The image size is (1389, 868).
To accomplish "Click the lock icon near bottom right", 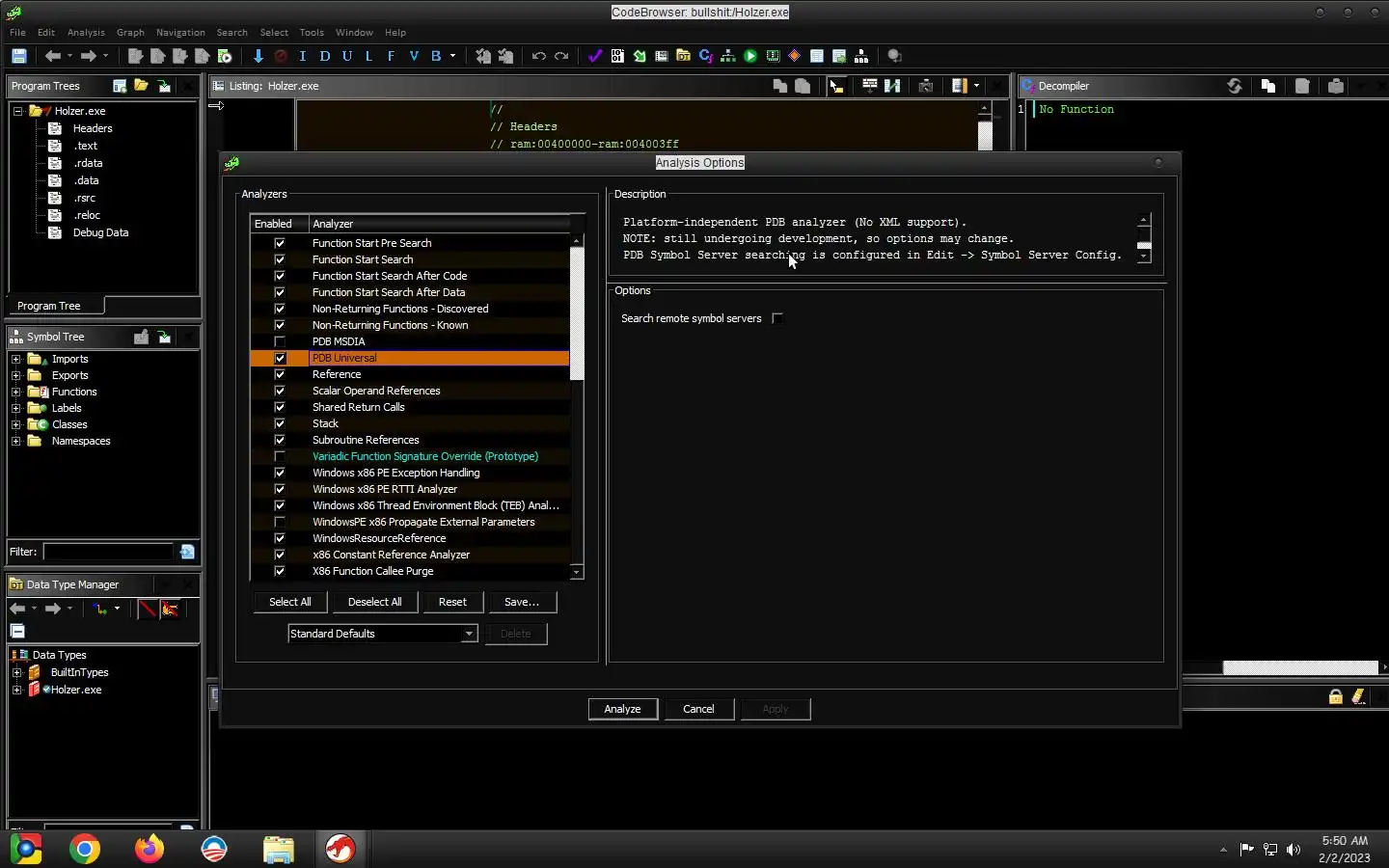I will 1336,696.
